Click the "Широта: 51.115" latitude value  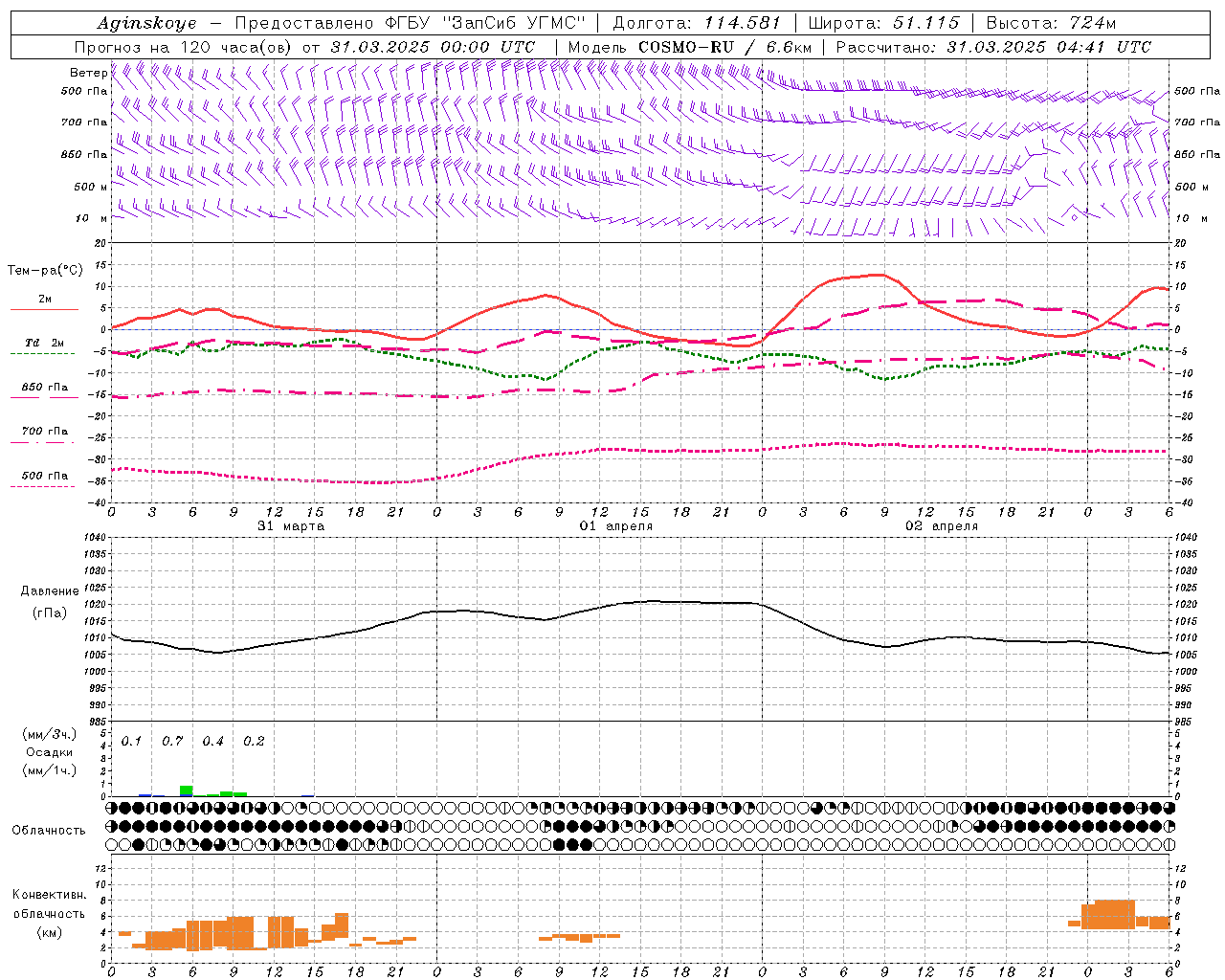coord(883,23)
